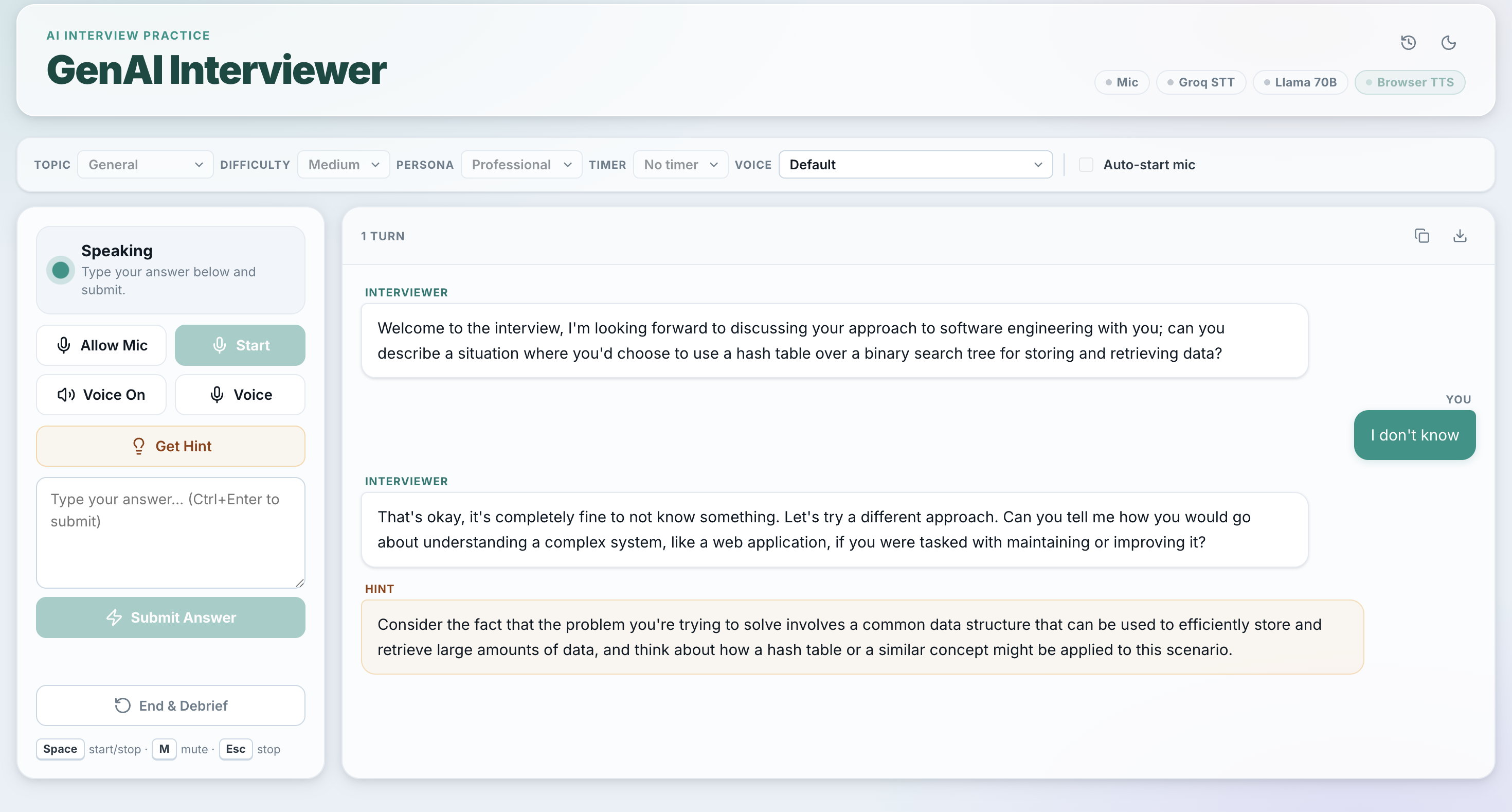The height and width of the screenshot is (812, 1512).
Task: Click the M mute shortcut key
Action: coord(164,749)
